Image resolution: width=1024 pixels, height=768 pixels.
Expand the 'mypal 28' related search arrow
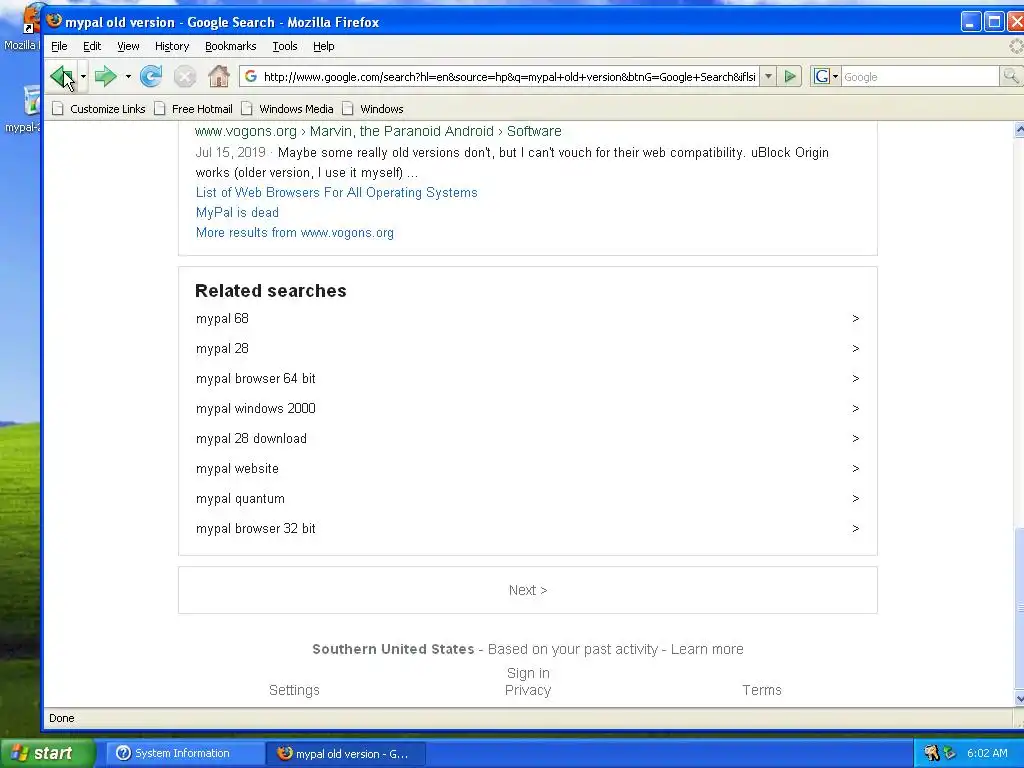[856, 349]
